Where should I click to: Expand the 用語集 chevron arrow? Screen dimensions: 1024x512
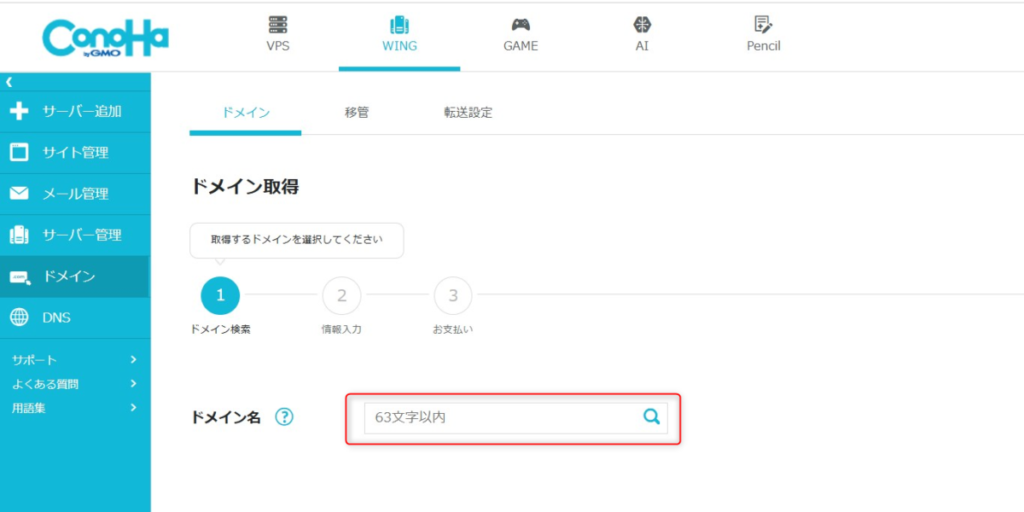[133, 408]
